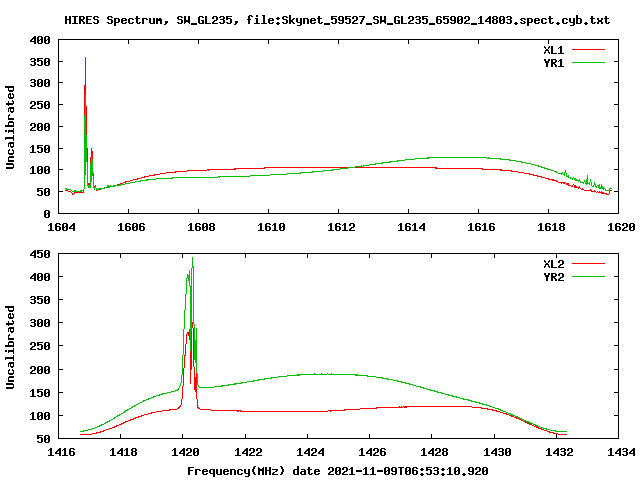The image size is (640, 480).
Task: Click the 1424 x-axis tick label
Action: pyautogui.click(x=310, y=452)
